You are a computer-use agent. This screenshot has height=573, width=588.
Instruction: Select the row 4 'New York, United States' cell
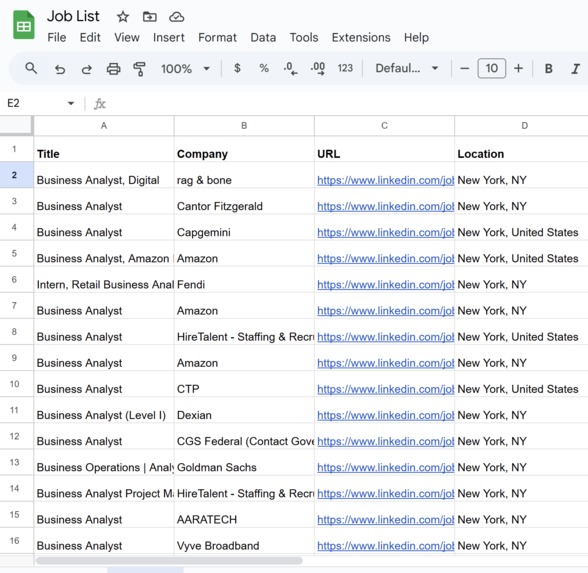(x=521, y=227)
